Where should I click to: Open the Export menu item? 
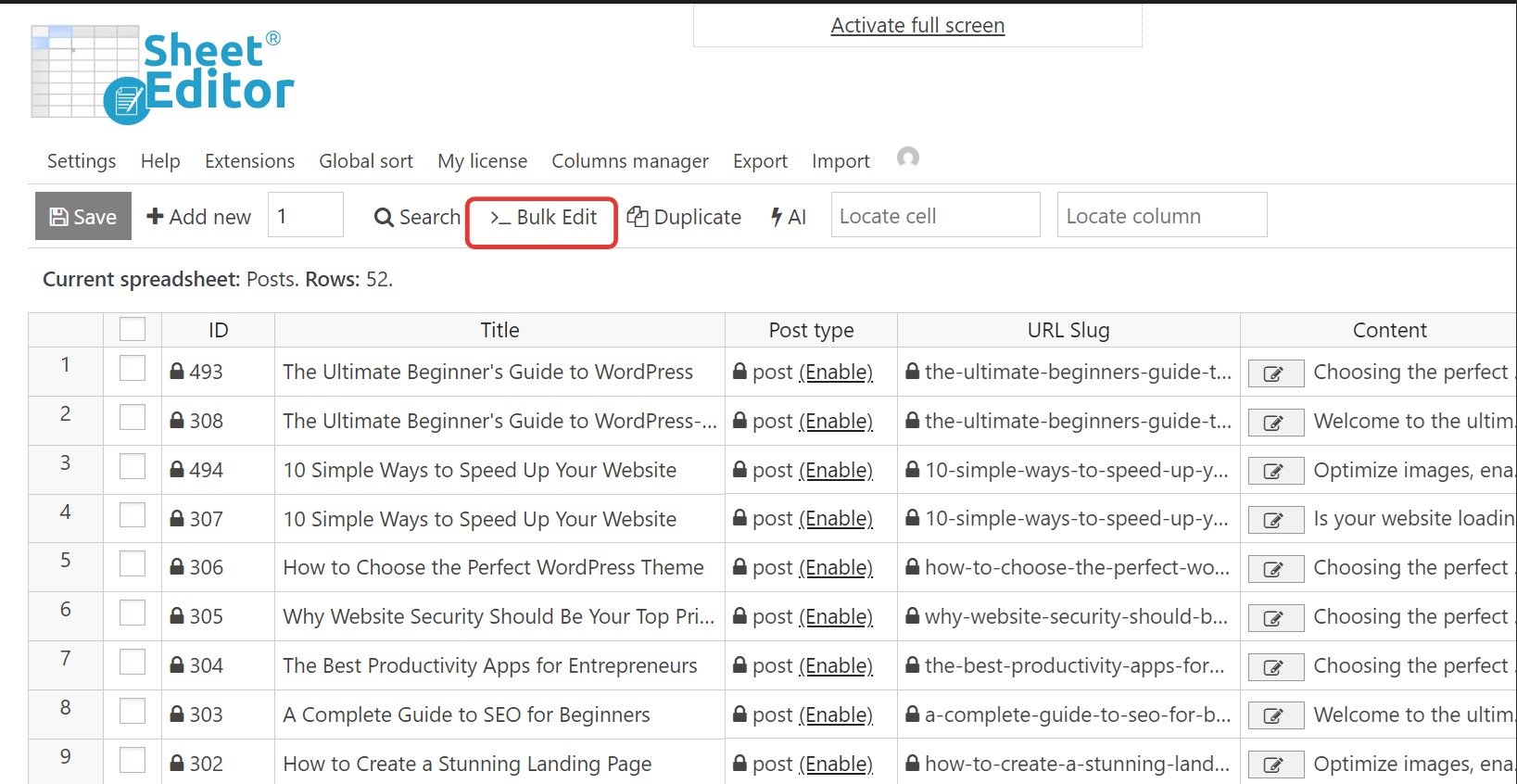tap(760, 161)
